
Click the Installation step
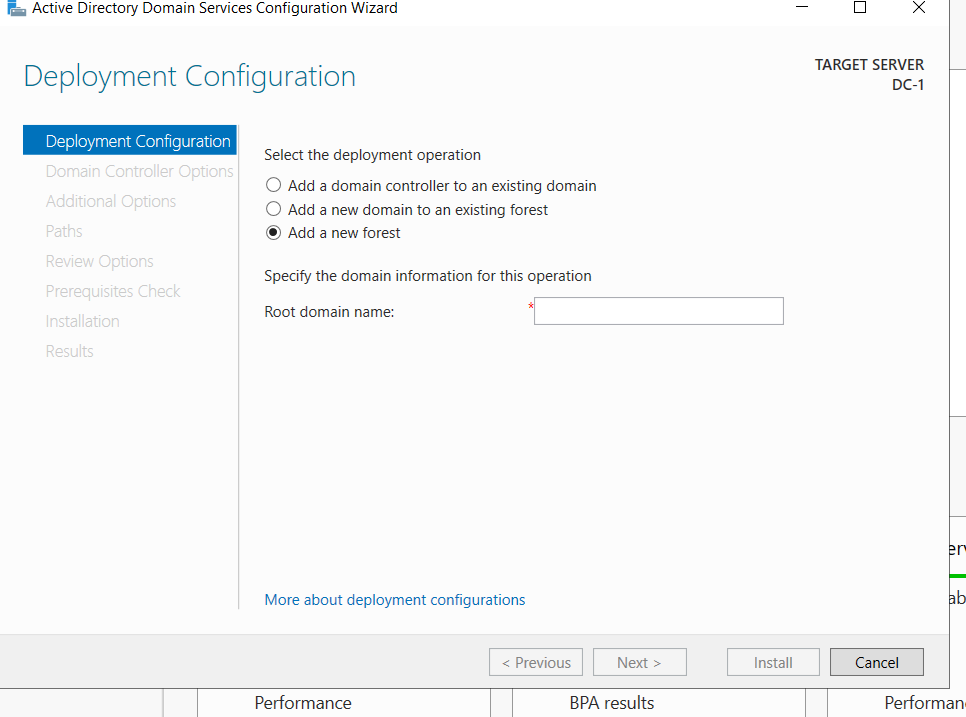[82, 321]
